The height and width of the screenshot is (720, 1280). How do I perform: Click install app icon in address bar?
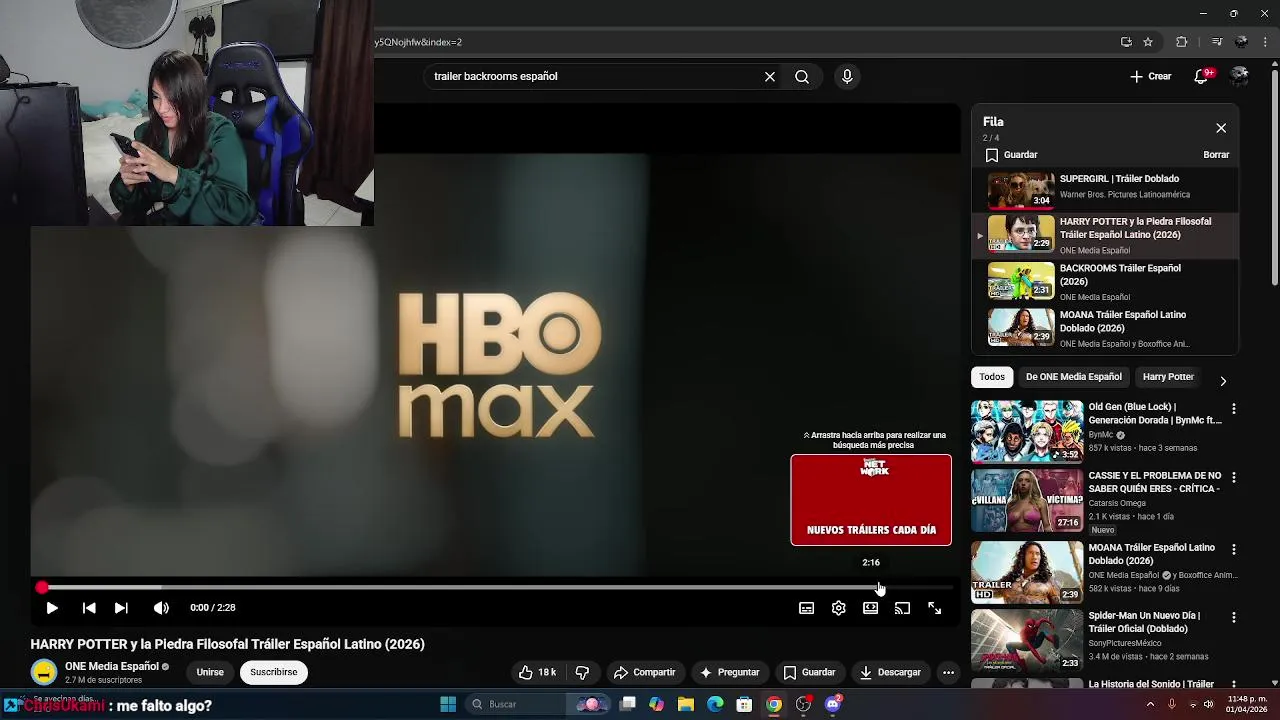click(1126, 42)
